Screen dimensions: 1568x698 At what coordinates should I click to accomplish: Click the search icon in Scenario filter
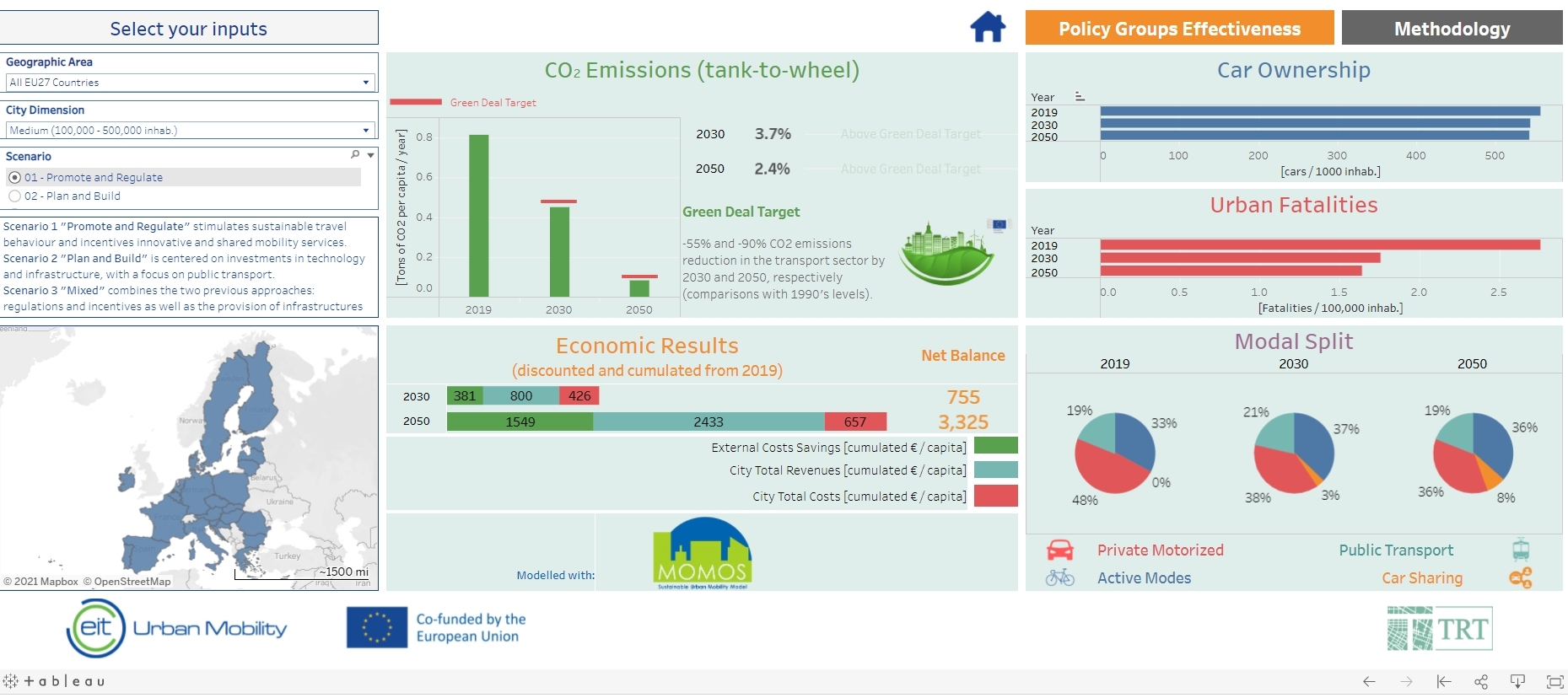click(355, 155)
